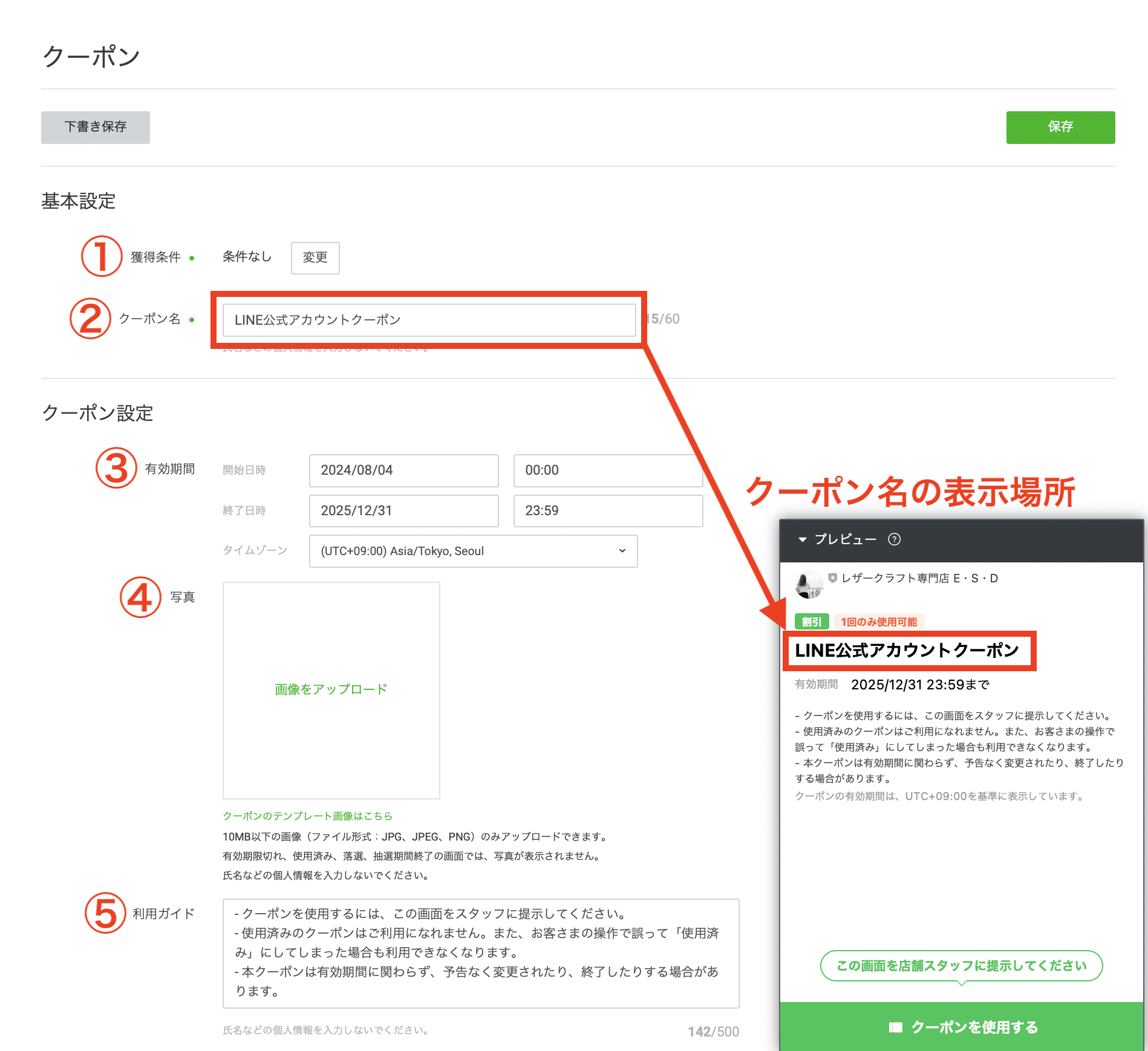Click the end date field 2025/12/31
The width and height of the screenshot is (1148, 1051).
tap(403, 511)
